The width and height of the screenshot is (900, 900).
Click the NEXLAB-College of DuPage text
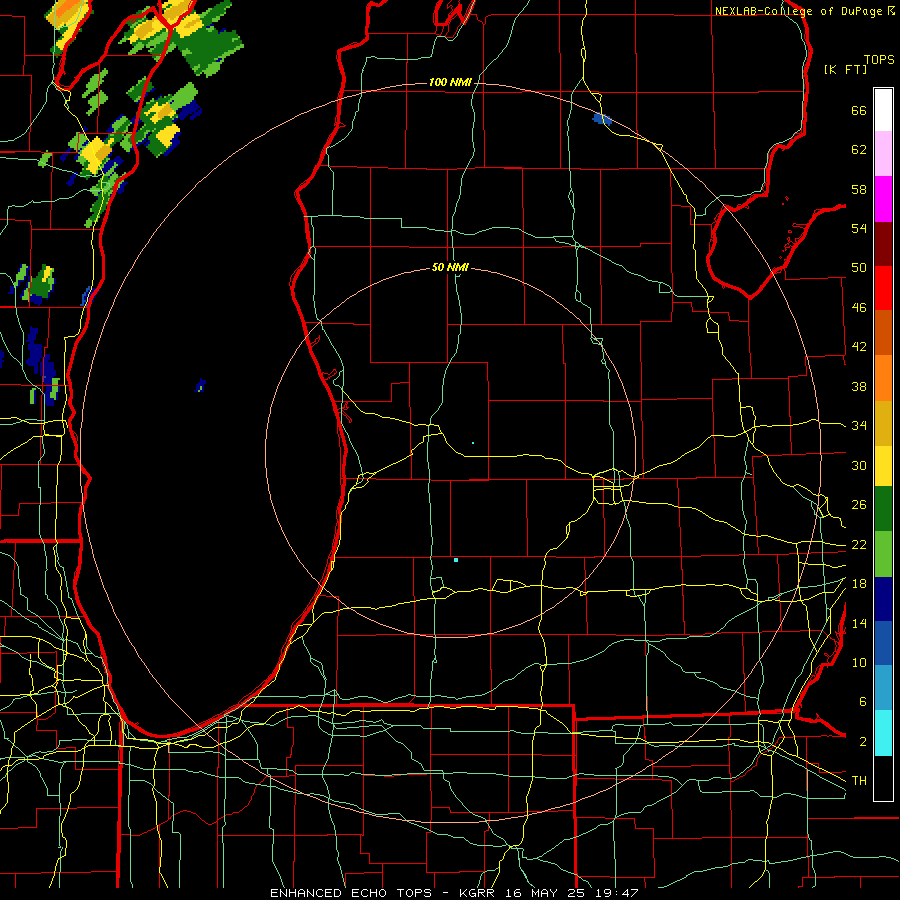tap(798, 11)
